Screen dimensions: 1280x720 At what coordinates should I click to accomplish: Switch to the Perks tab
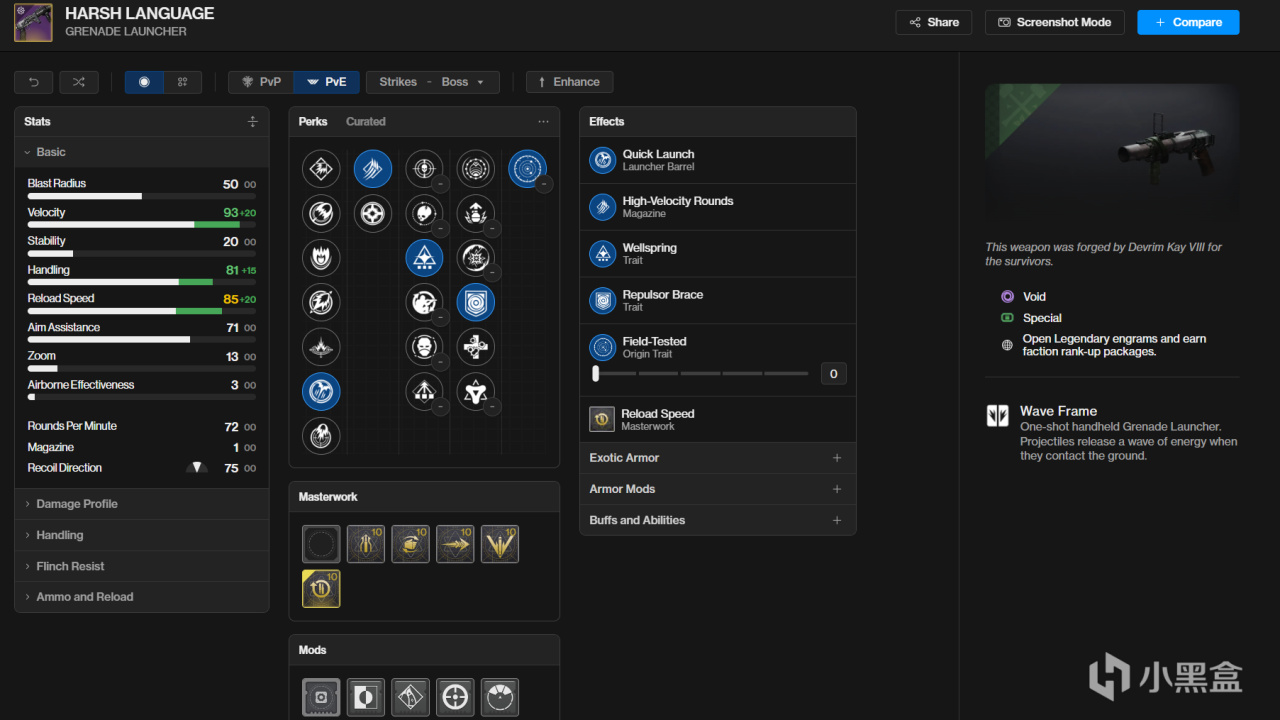313,121
